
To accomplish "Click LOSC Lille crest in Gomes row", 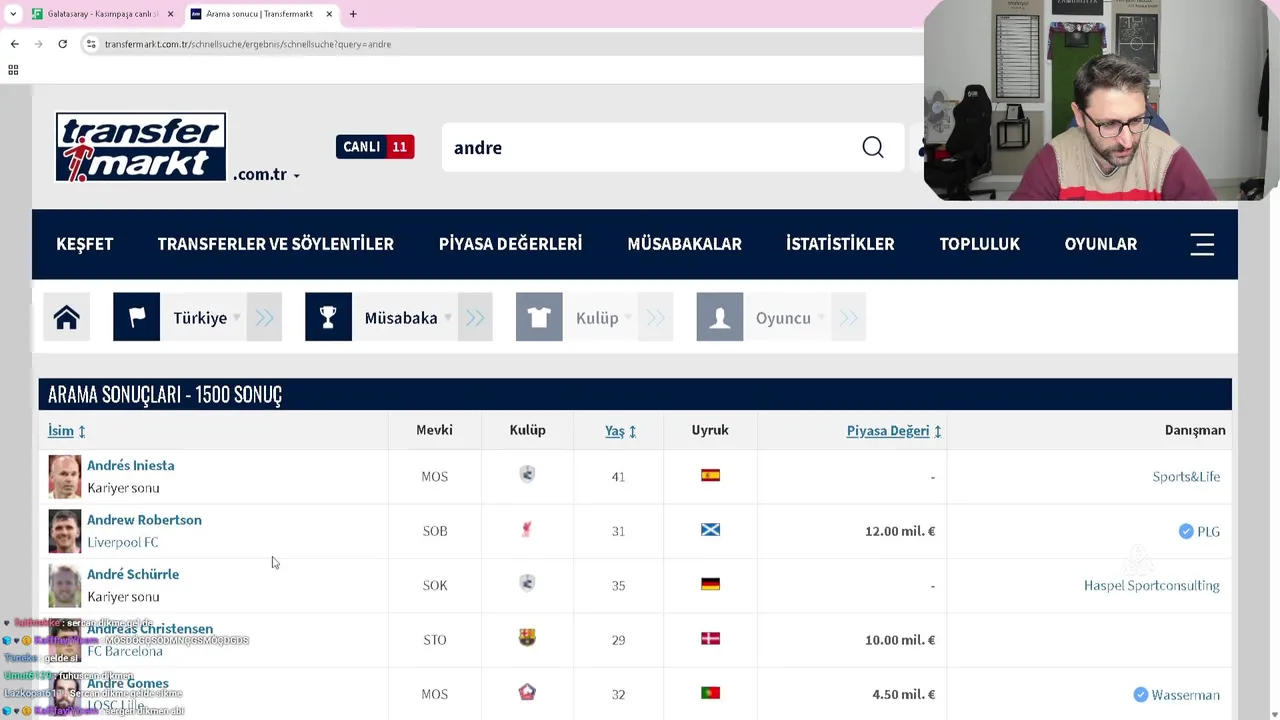I will tap(527, 692).
